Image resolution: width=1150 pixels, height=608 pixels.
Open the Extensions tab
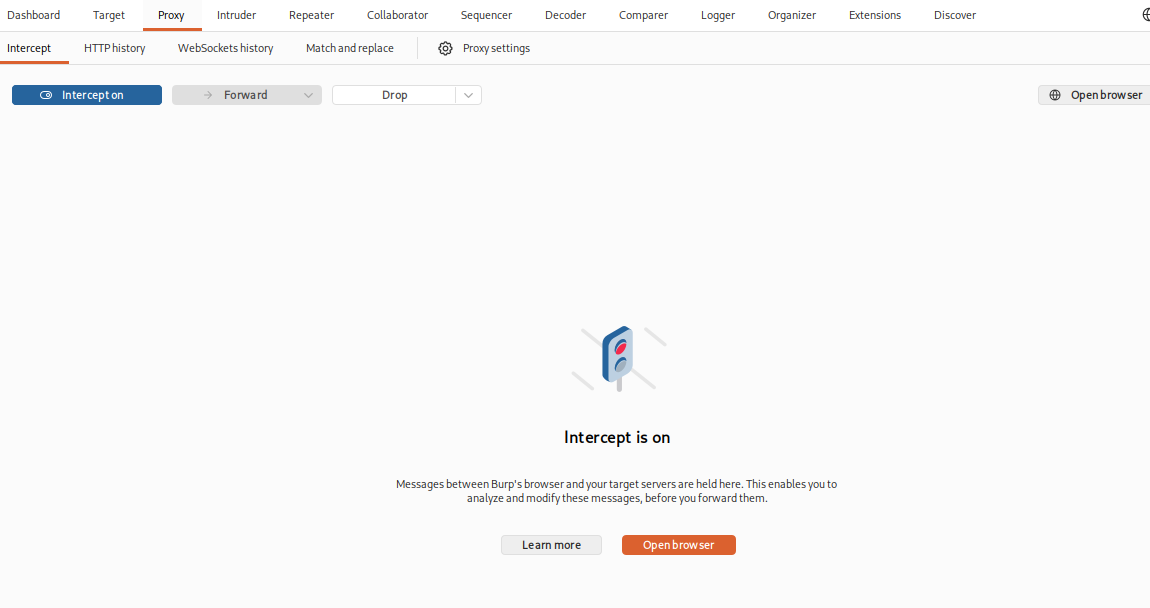coord(874,15)
